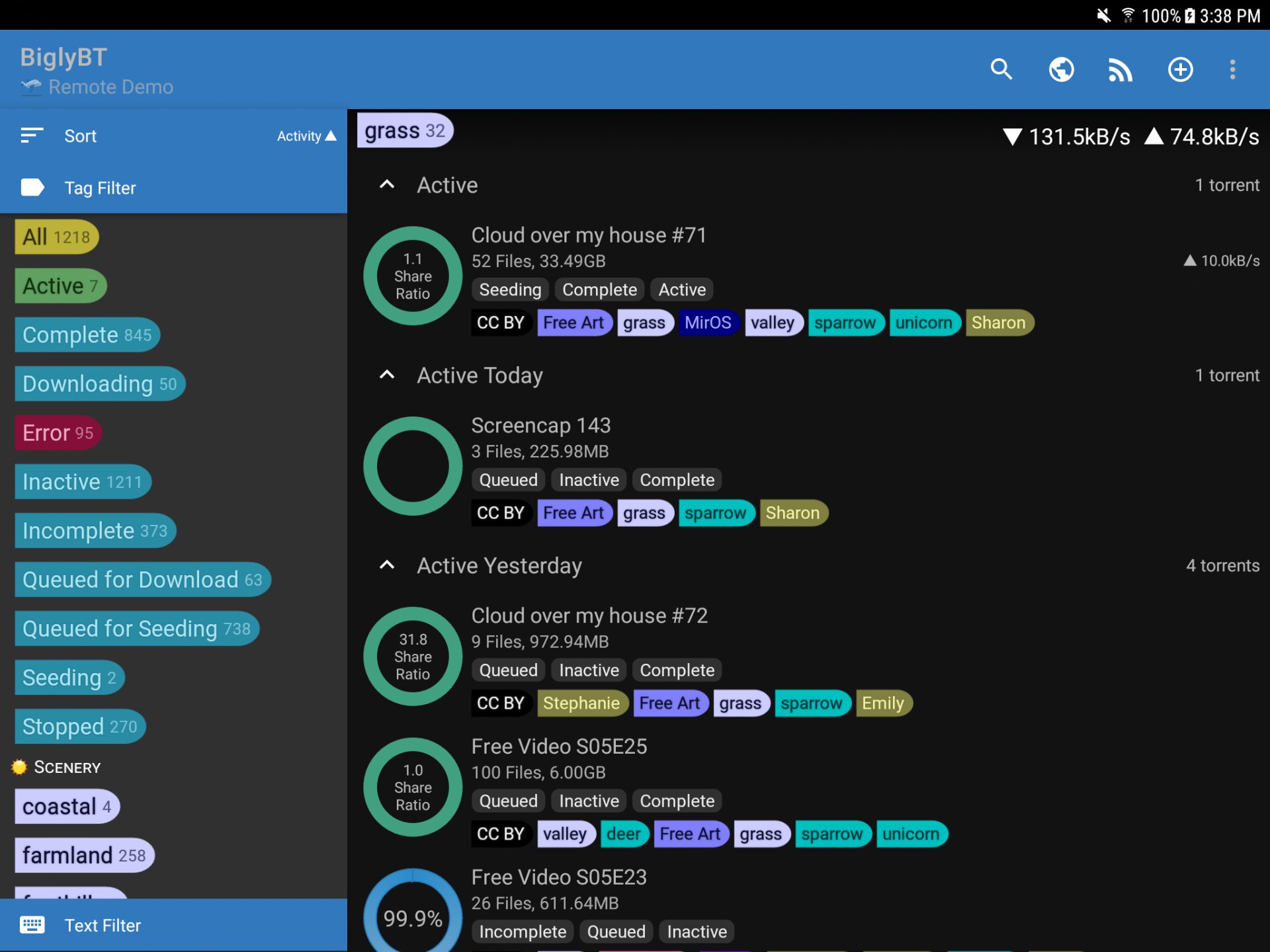Select the All 1218 tag

[x=56, y=237]
